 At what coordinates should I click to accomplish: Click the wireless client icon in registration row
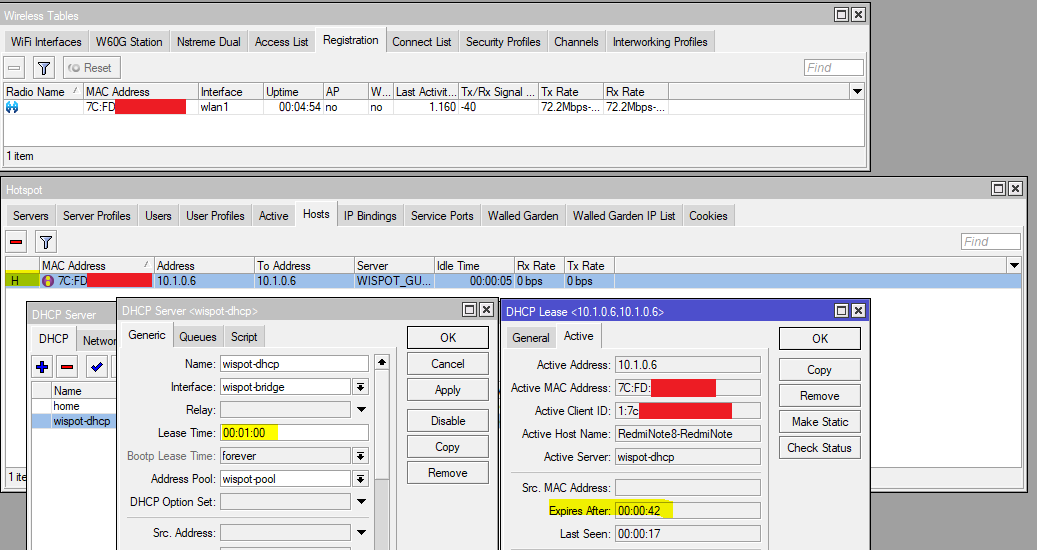(12, 107)
